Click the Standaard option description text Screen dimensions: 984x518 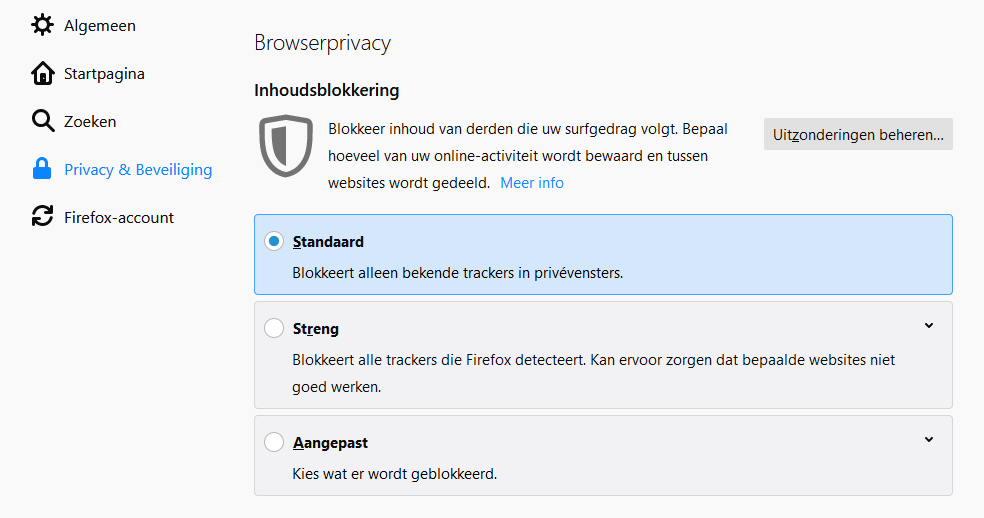pyautogui.click(x=458, y=272)
